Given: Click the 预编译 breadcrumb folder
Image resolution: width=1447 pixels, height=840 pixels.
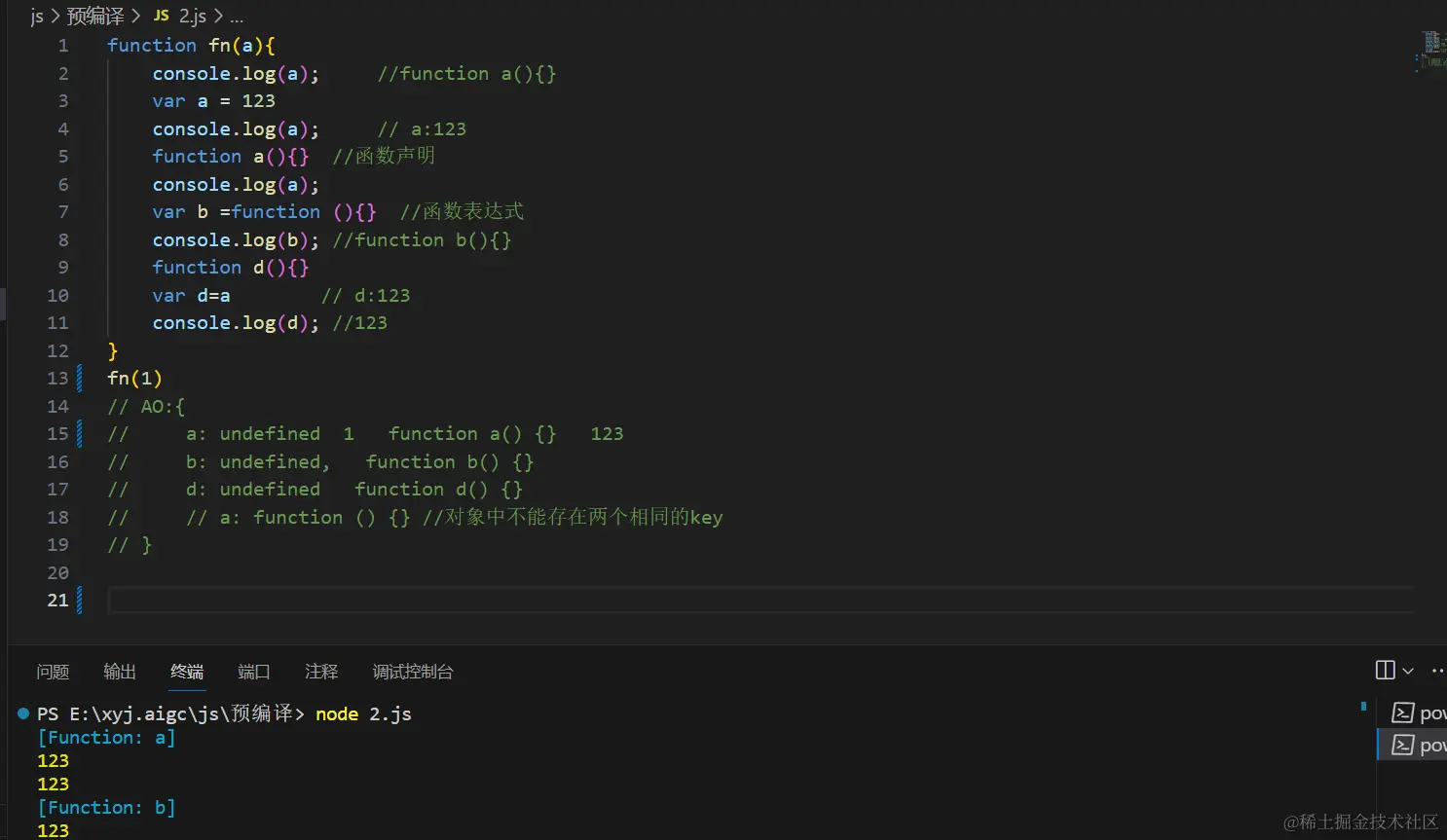Looking at the screenshot, I should point(95,16).
